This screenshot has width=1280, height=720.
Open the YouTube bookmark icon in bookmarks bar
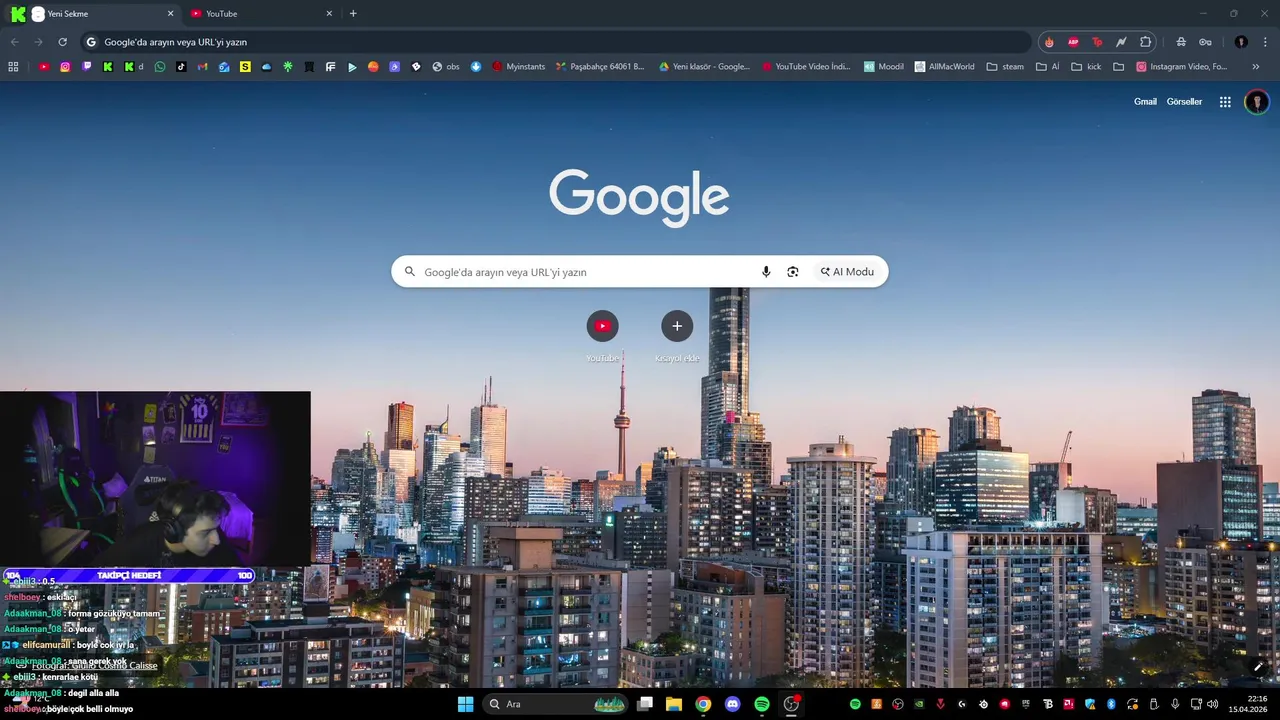click(x=44, y=67)
